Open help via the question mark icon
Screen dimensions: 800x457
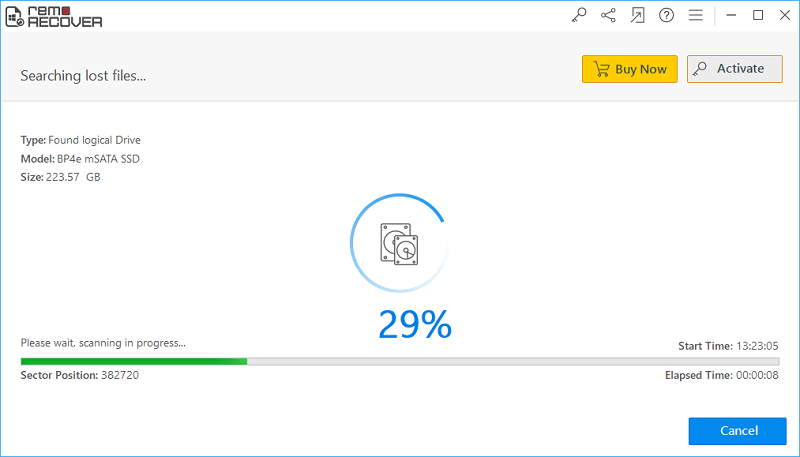tap(667, 15)
